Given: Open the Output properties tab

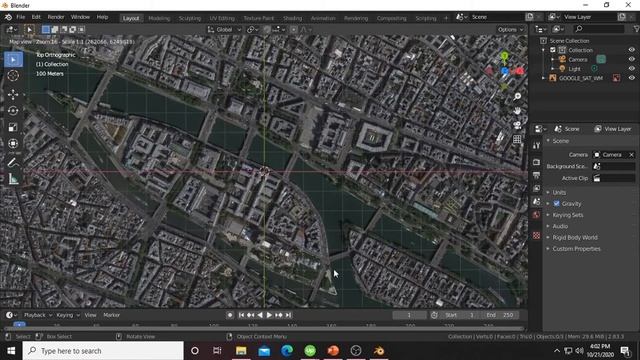Looking at the screenshot, I should (536, 175).
